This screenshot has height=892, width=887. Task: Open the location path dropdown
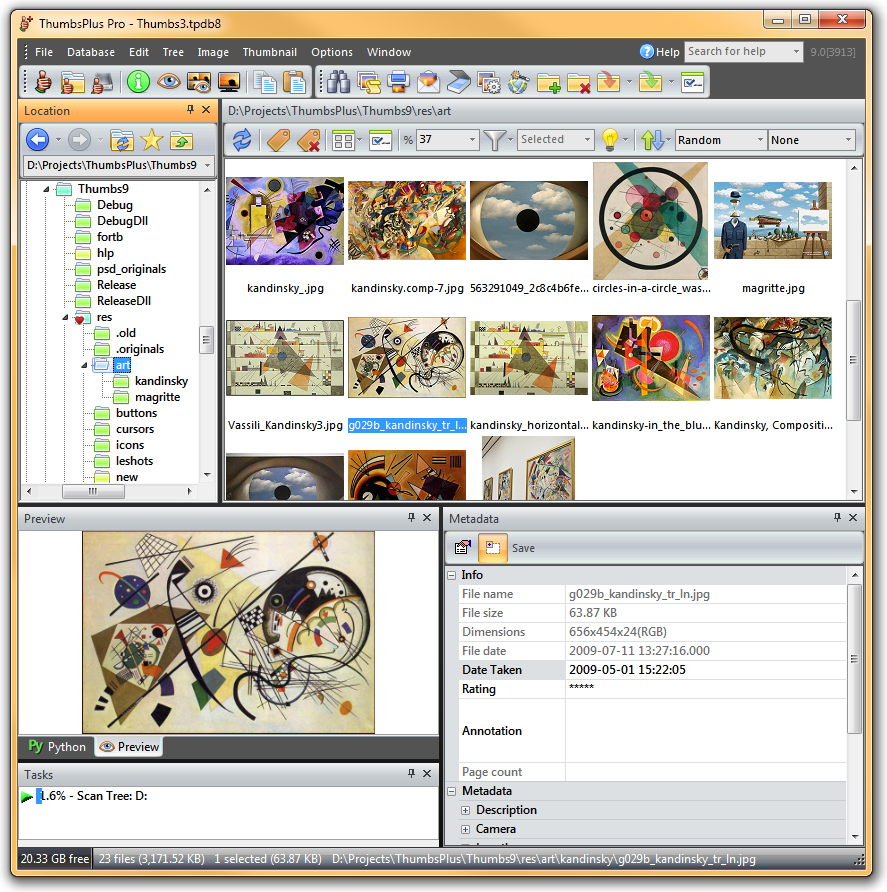click(x=208, y=165)
